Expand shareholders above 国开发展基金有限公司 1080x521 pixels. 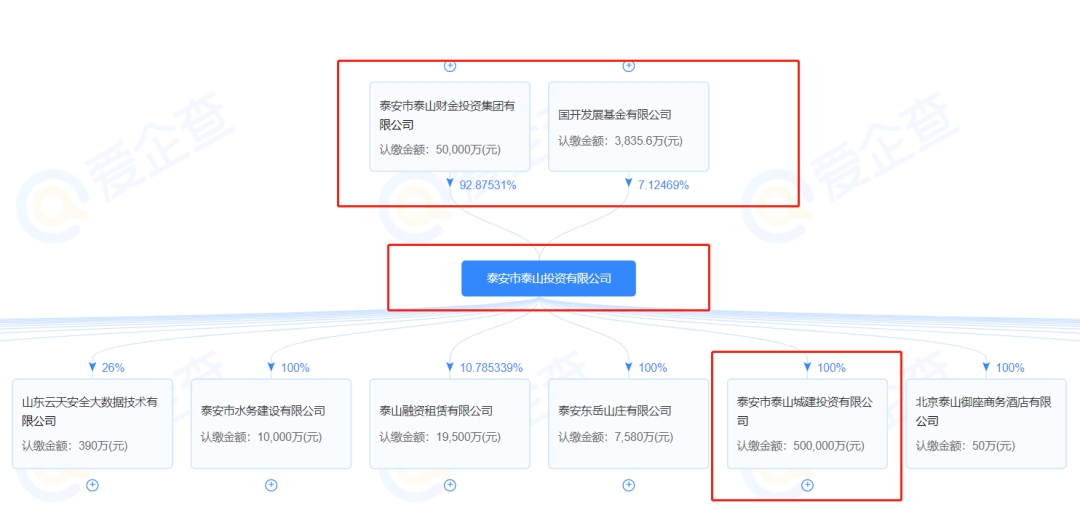[628, 66]
